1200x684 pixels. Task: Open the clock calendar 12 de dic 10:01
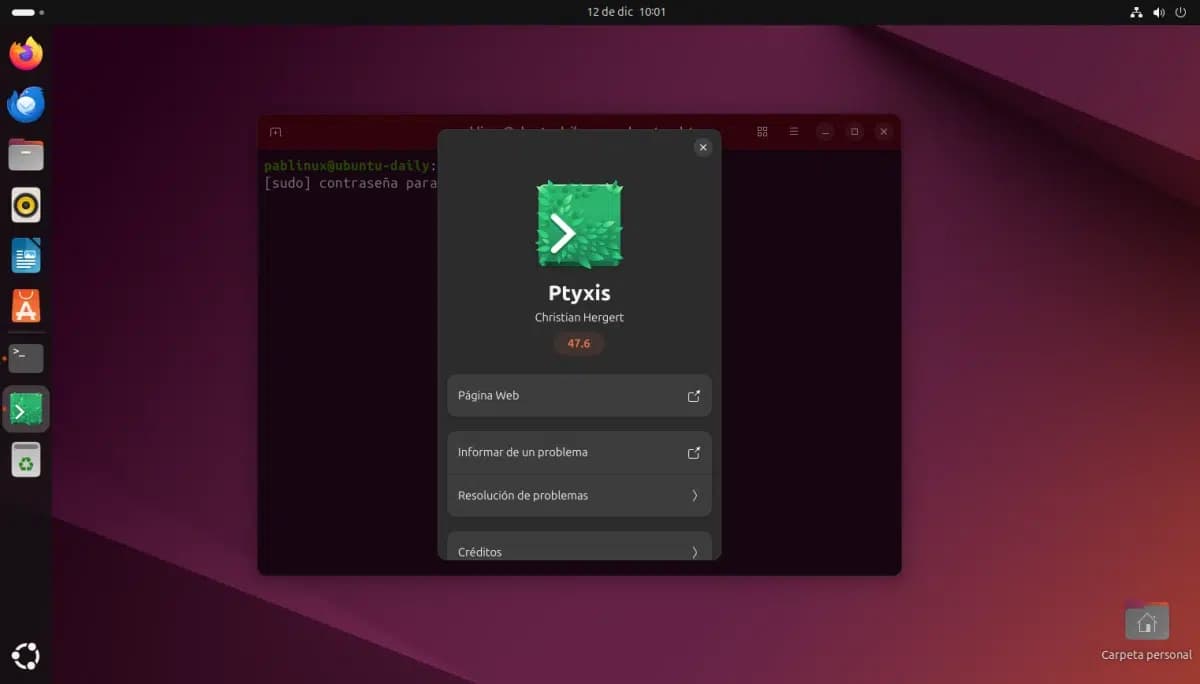[x=626, y=12]
